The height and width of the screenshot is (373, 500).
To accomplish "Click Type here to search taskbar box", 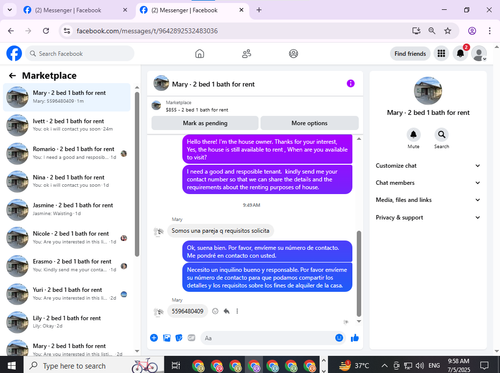I will click(x=94, y=366).
